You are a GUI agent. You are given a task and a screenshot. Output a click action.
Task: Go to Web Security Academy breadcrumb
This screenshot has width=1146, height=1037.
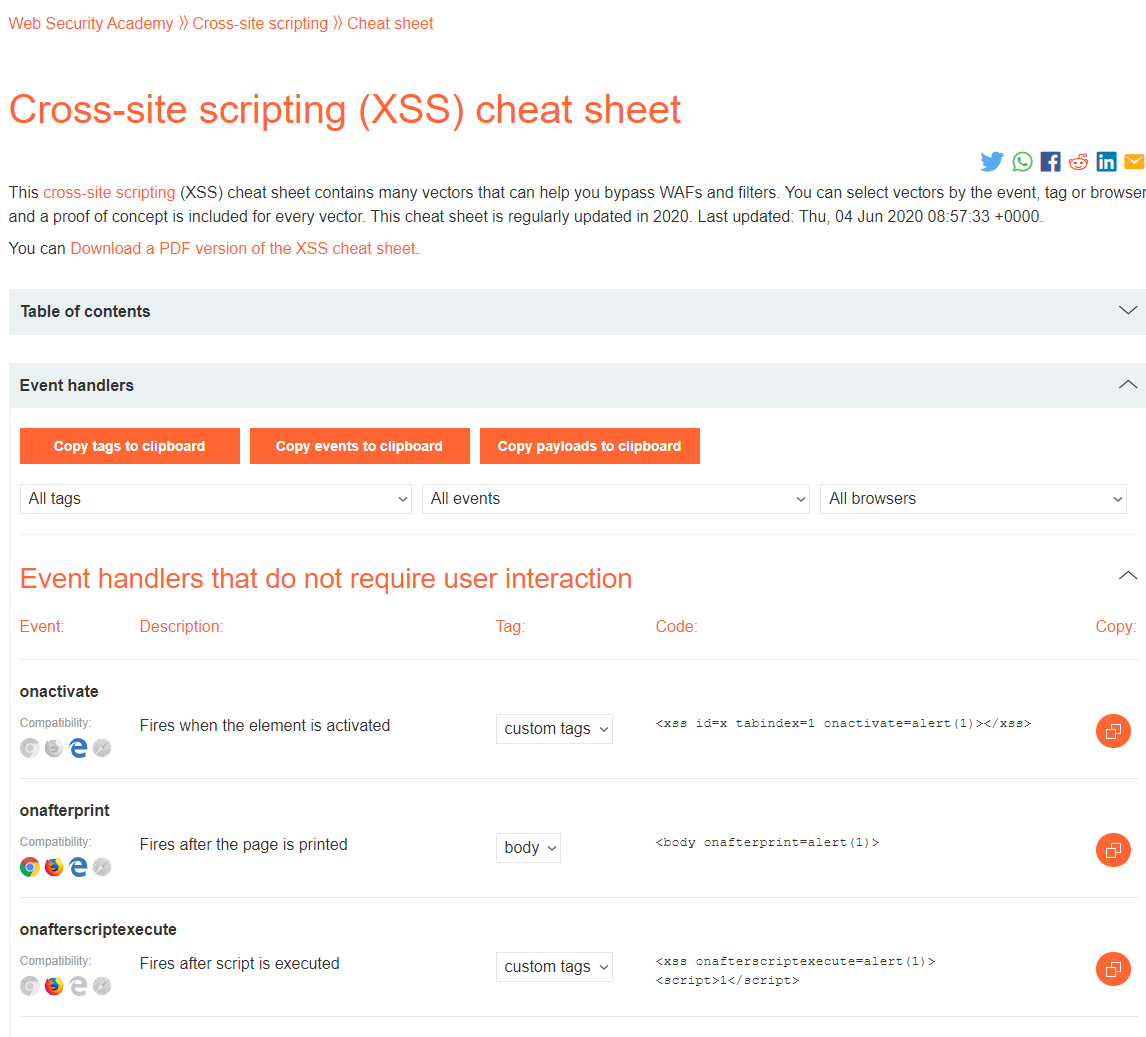click(91, 23)
